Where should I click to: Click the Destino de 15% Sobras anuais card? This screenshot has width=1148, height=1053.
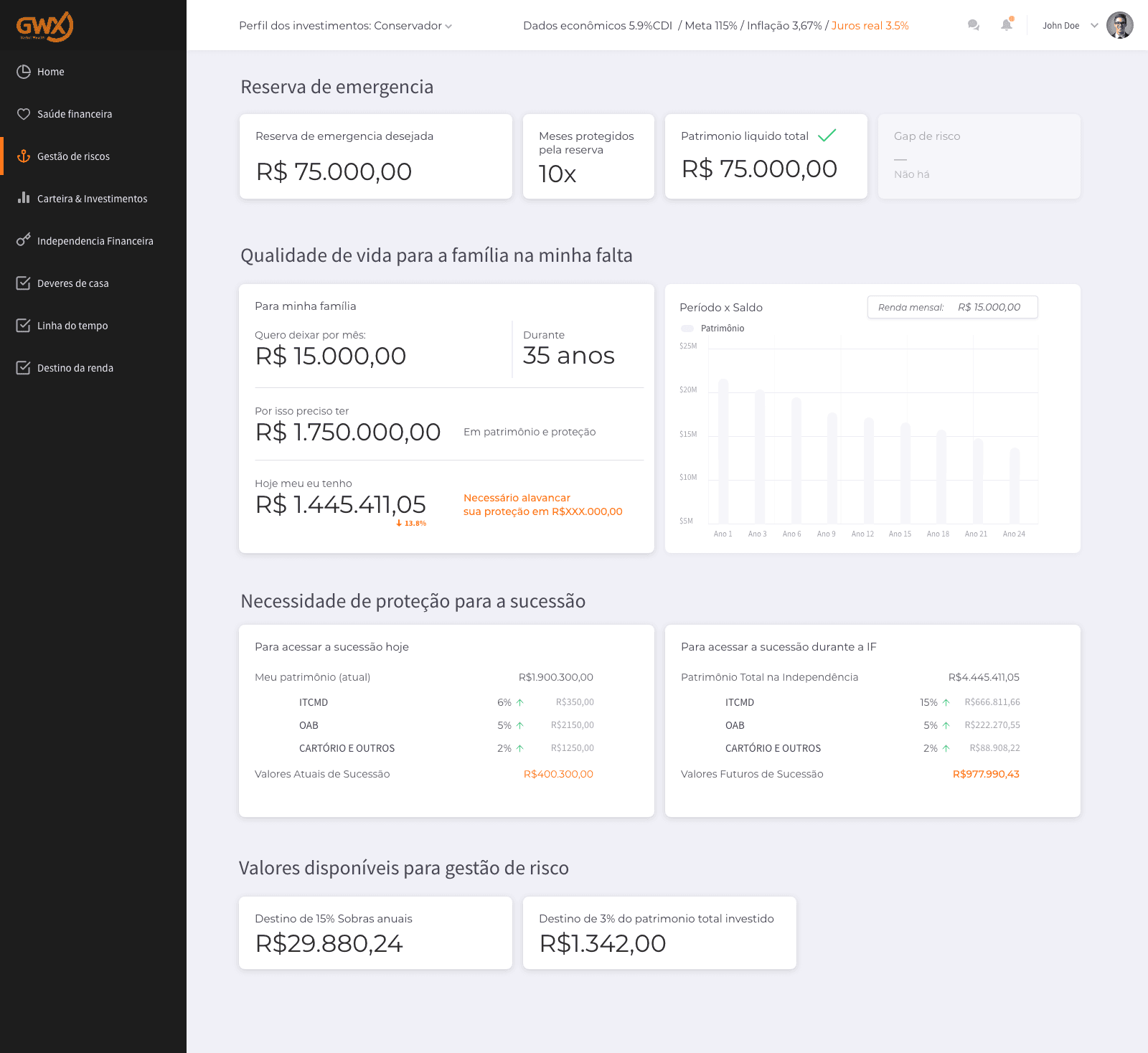(x=376, y=932)
